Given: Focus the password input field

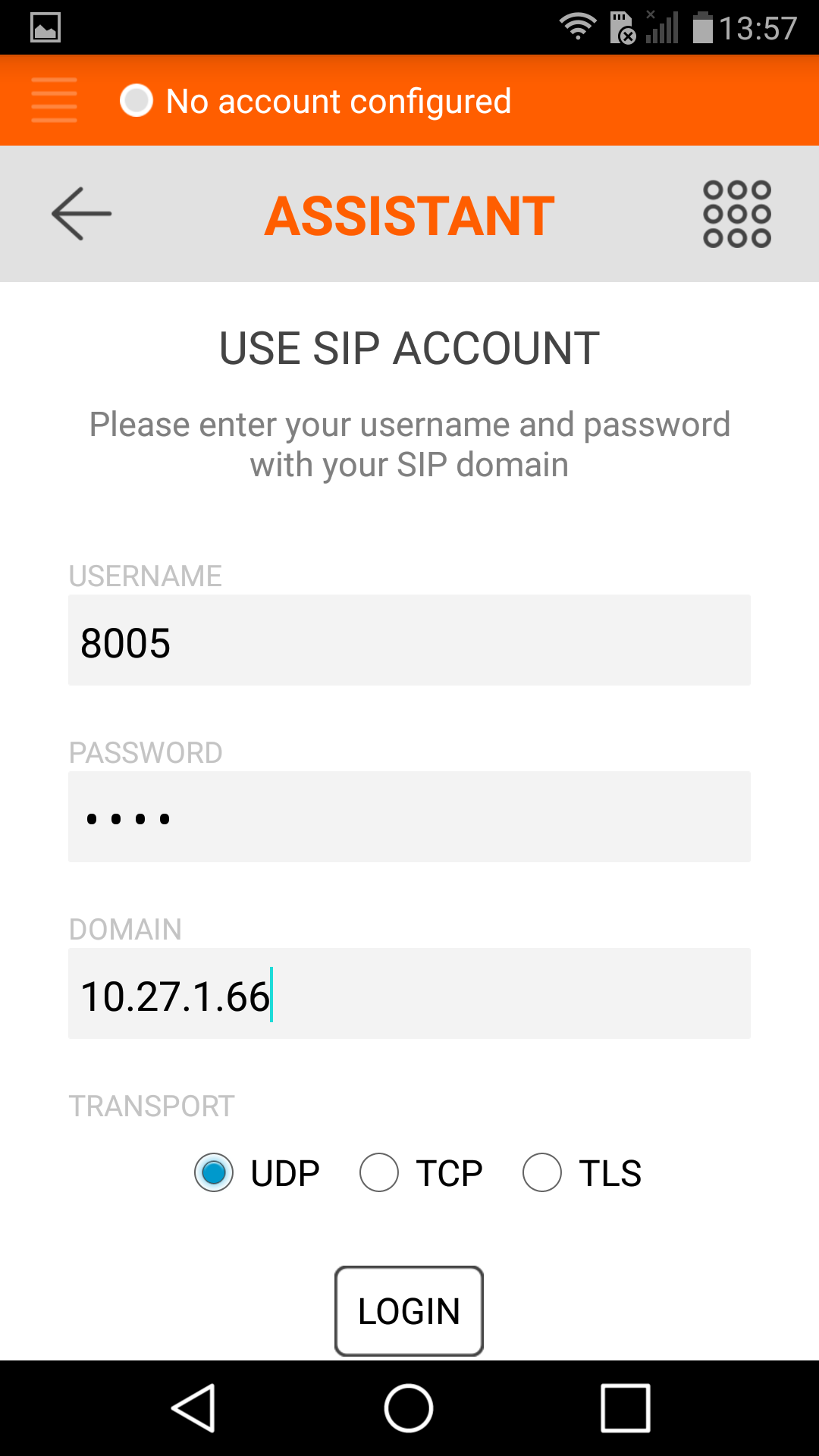Looking at the screenshot, I should 409,817.
